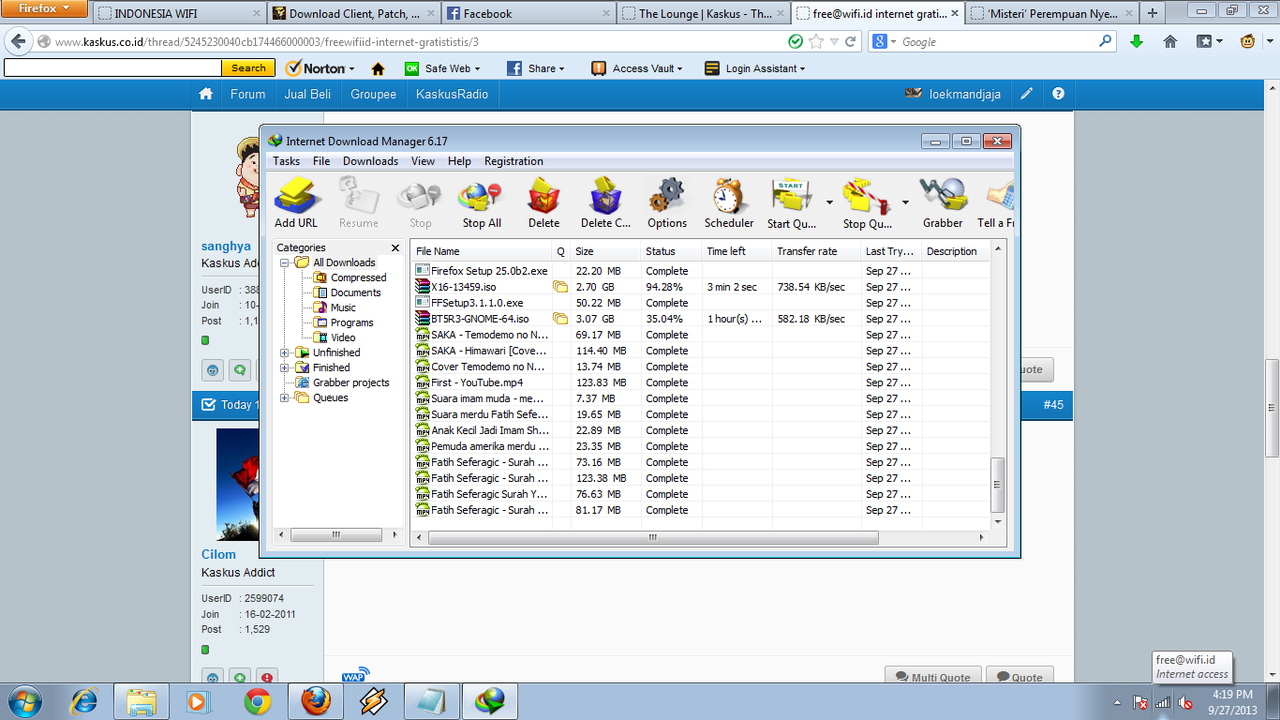Screen dimensions: 1280x720
Task: Click the Firefox bookmarks menu icon
Action: tap(1210, 42)
